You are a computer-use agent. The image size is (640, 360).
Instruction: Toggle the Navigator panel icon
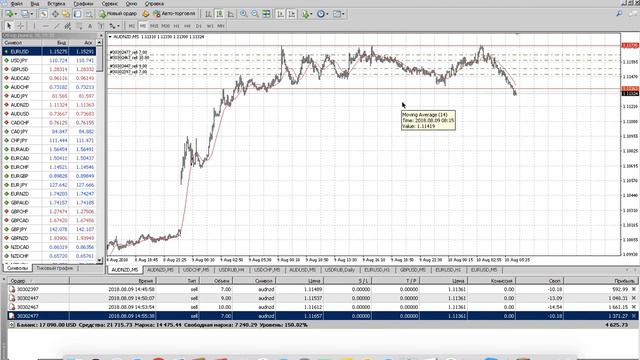coord(66,14)
